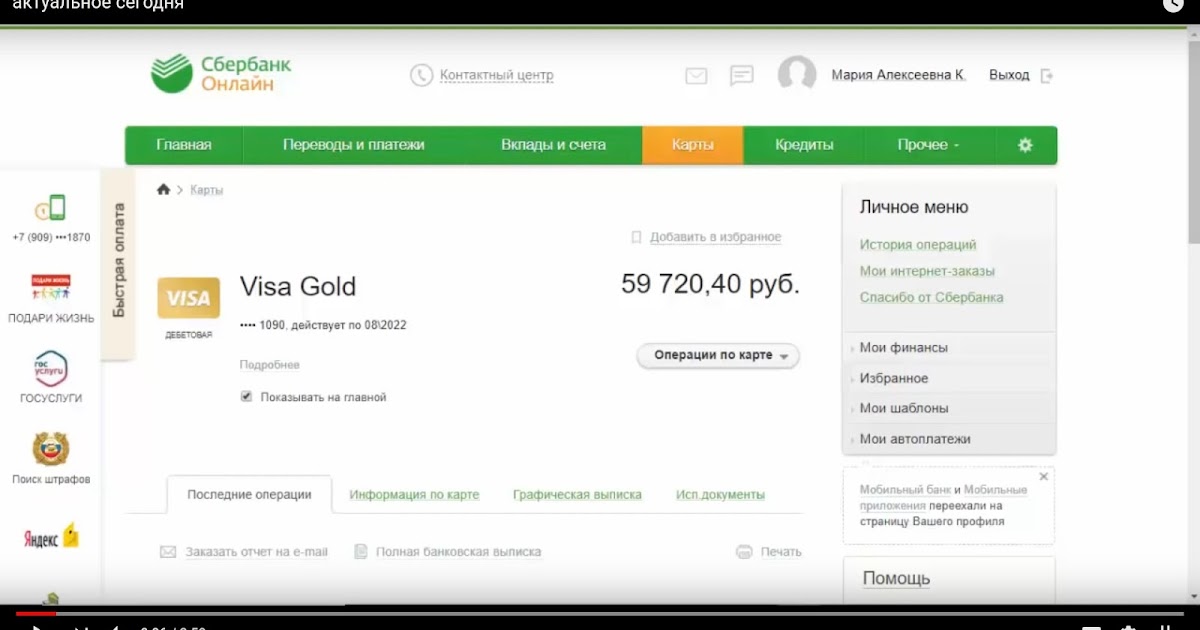Image resolution: width=1200 pixels, height=630 pixels.
Task: Expand the Мои шаблоны section
Action: [x=904, y=408]
